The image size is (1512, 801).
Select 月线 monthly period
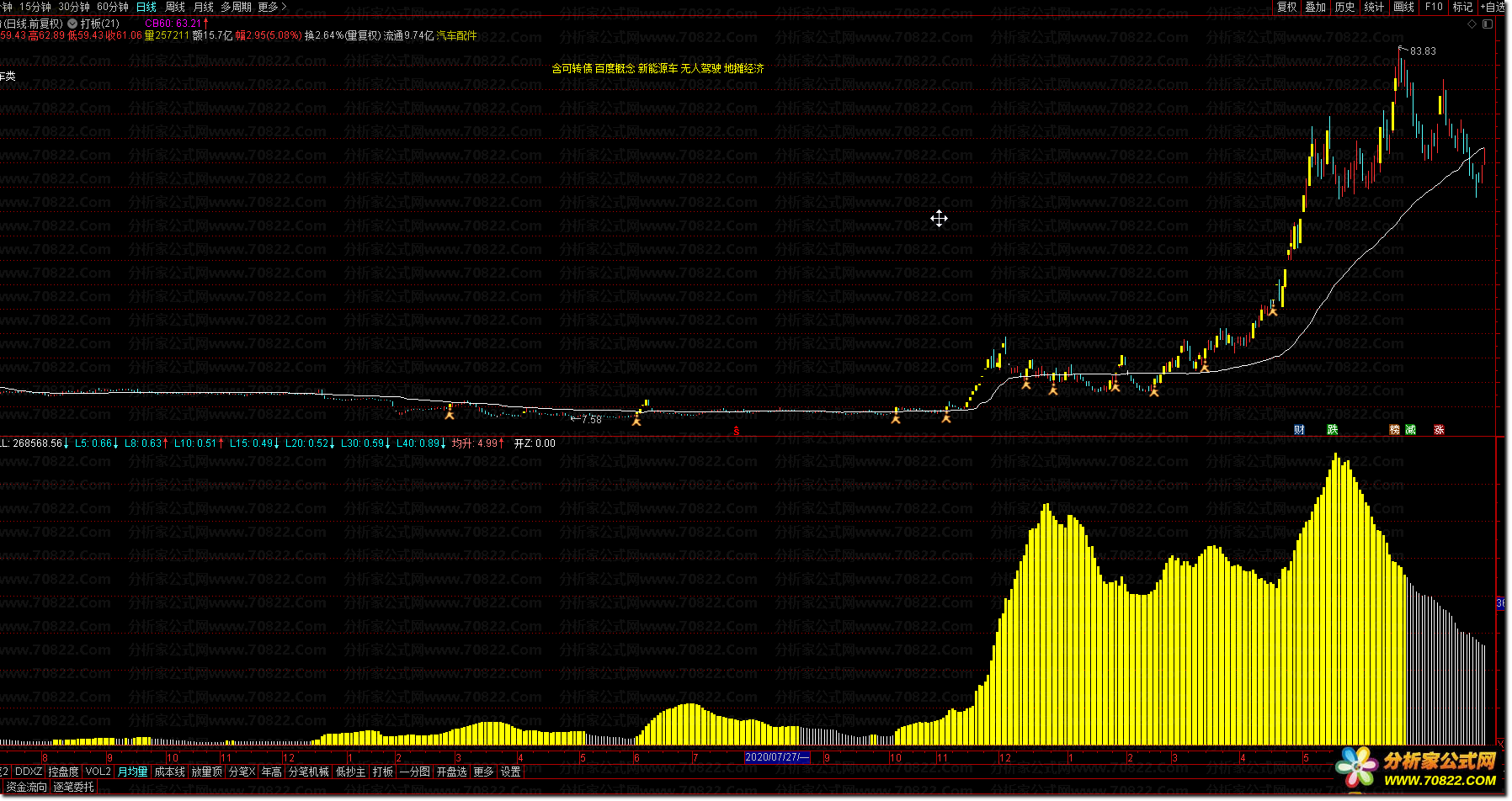click(204, 7)
